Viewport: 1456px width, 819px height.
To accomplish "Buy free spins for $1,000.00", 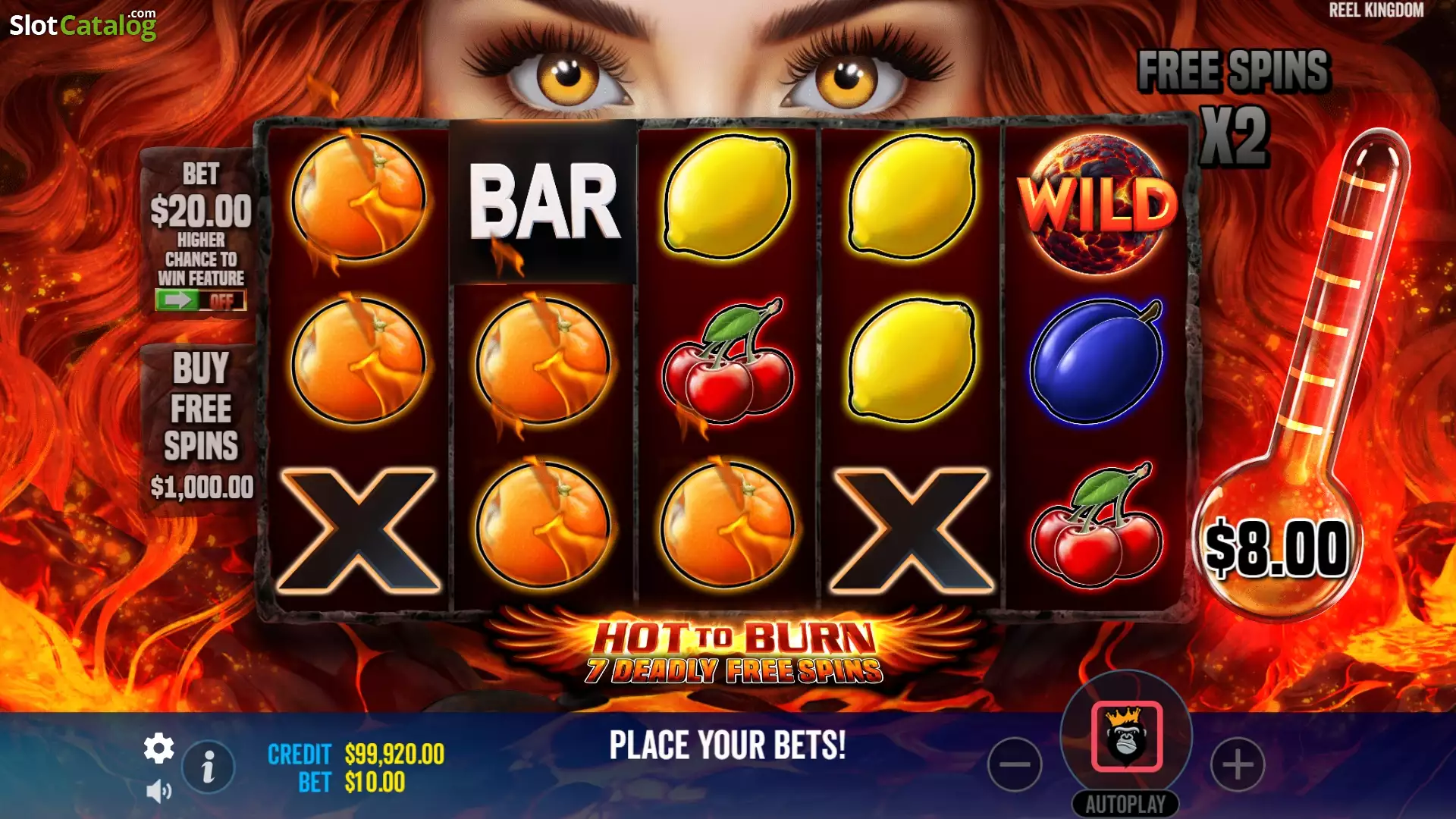I will pos(201,426).
